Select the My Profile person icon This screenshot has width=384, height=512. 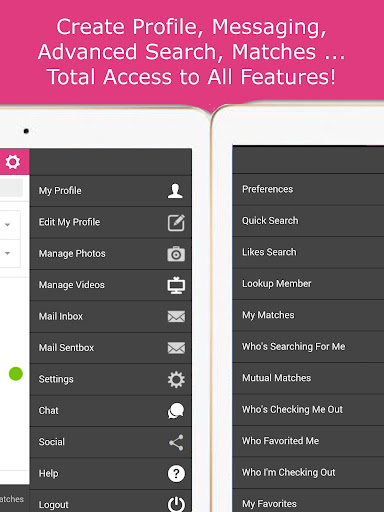click(175, 191)
